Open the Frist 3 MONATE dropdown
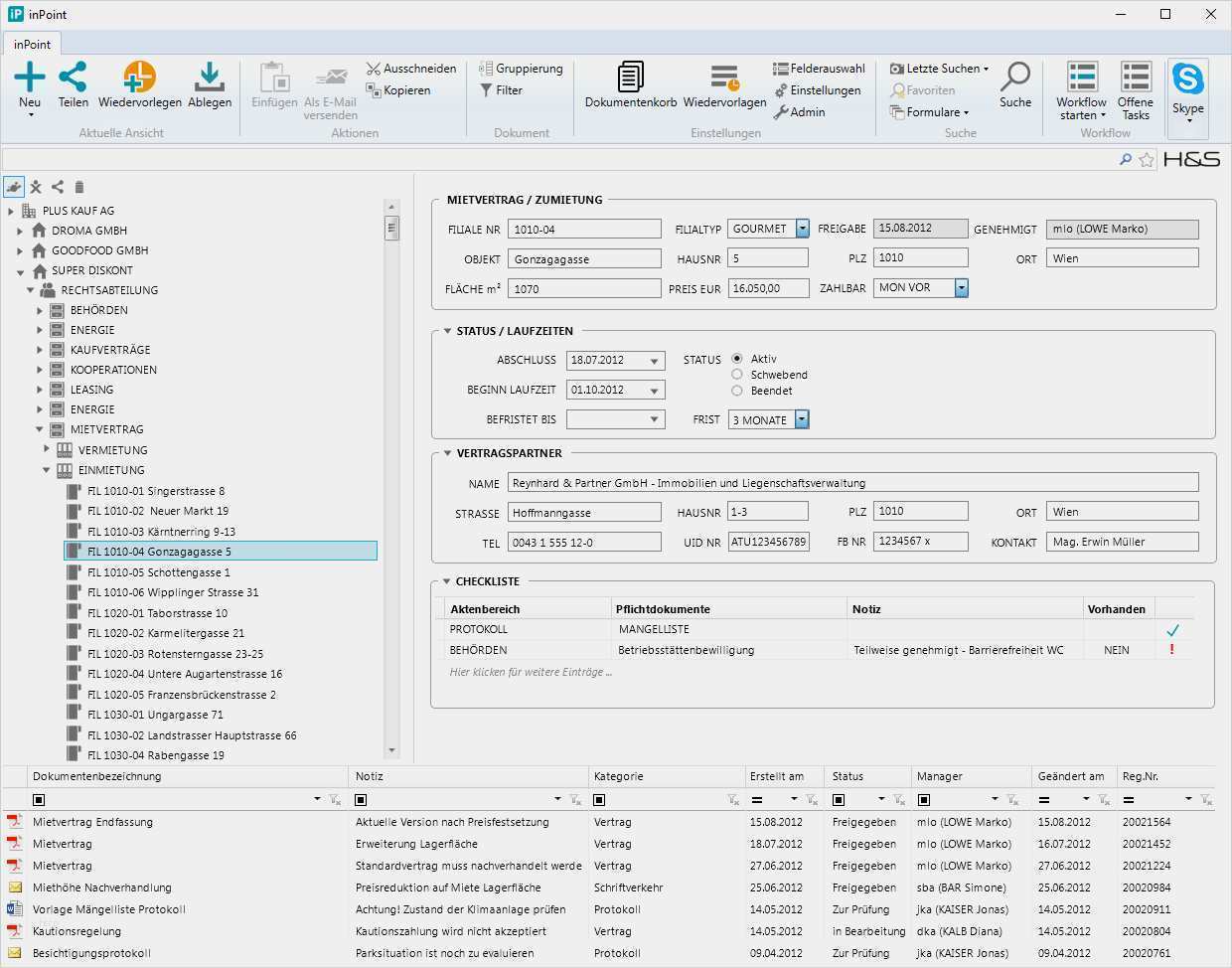 [802, 420]
